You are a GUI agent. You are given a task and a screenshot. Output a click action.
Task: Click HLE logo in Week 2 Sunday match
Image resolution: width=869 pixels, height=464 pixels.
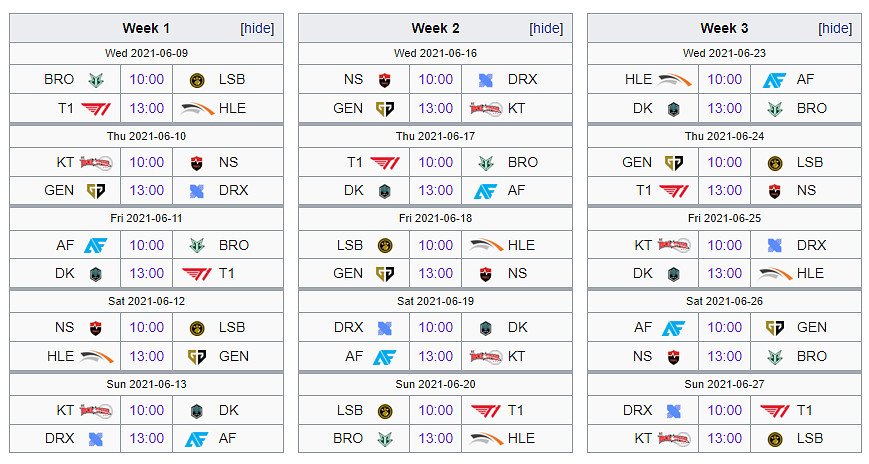pyautogui.click(x=486, y=438)
